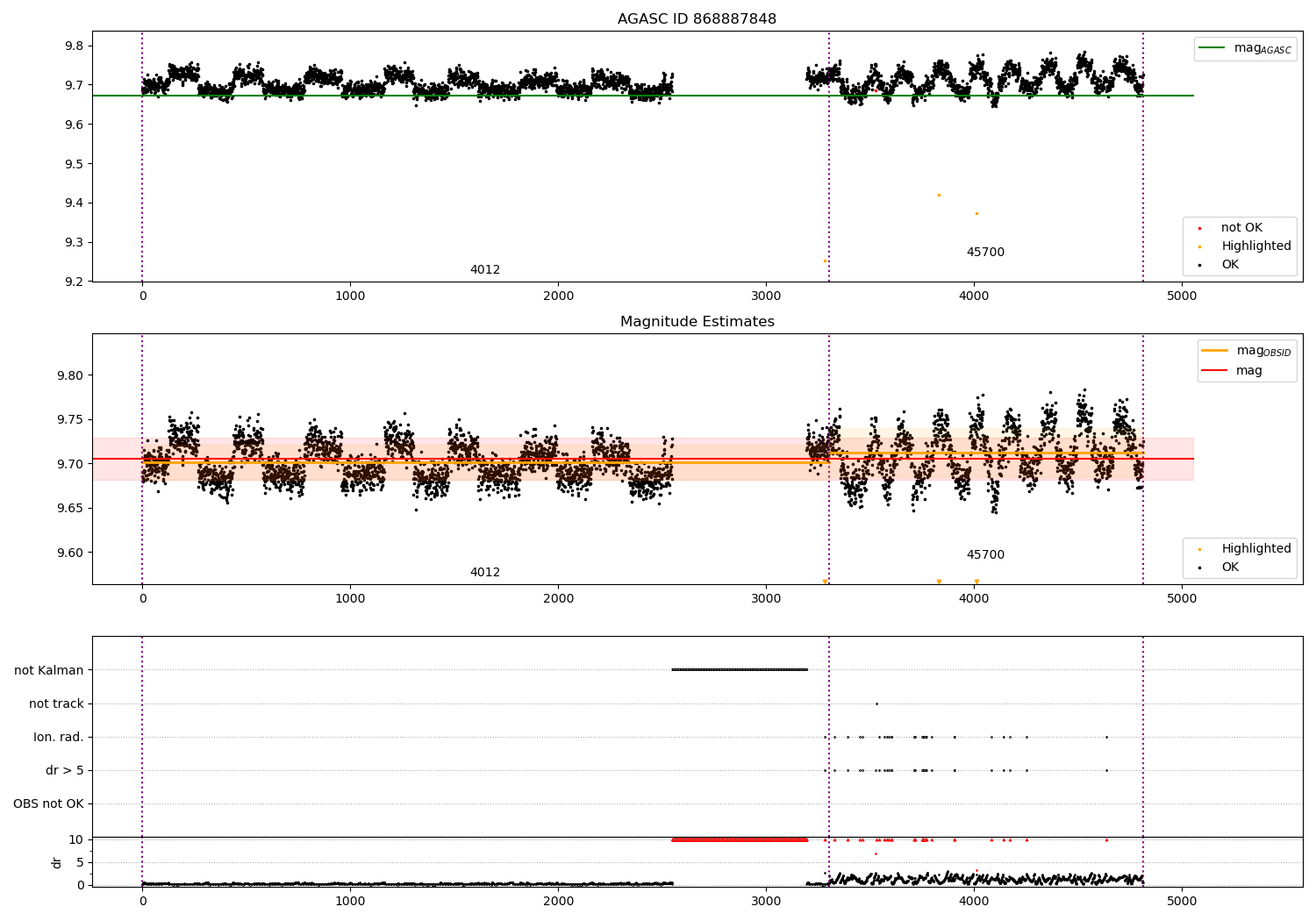Click the 5000 x-axis tick under bottom panel

pyautogui.click(x=1182, y=901)
